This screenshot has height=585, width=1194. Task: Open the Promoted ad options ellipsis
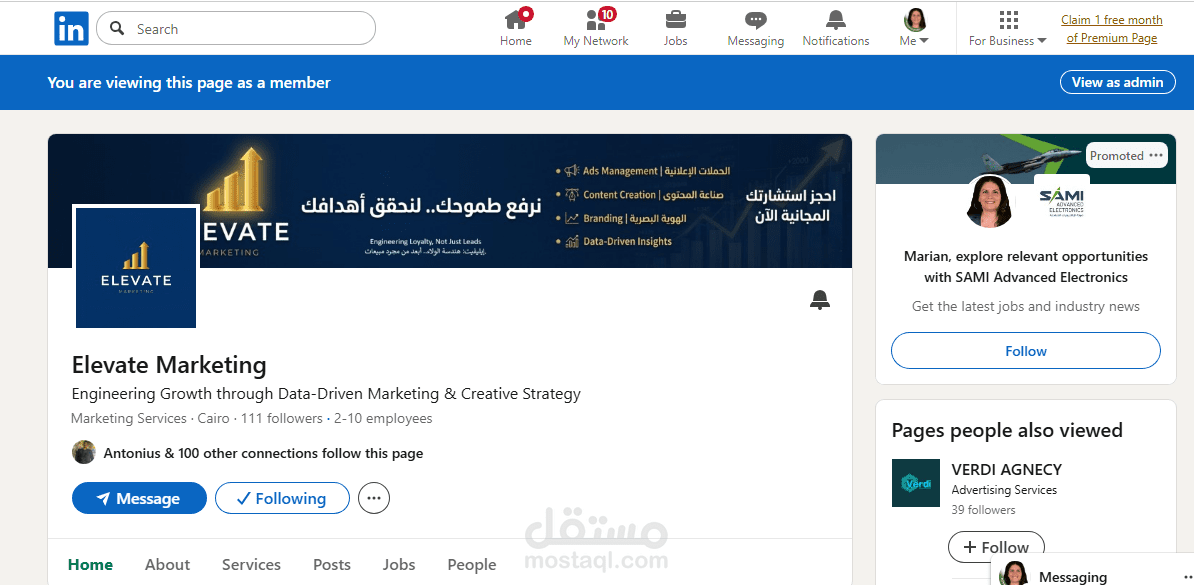click(x=1157, y=155)
